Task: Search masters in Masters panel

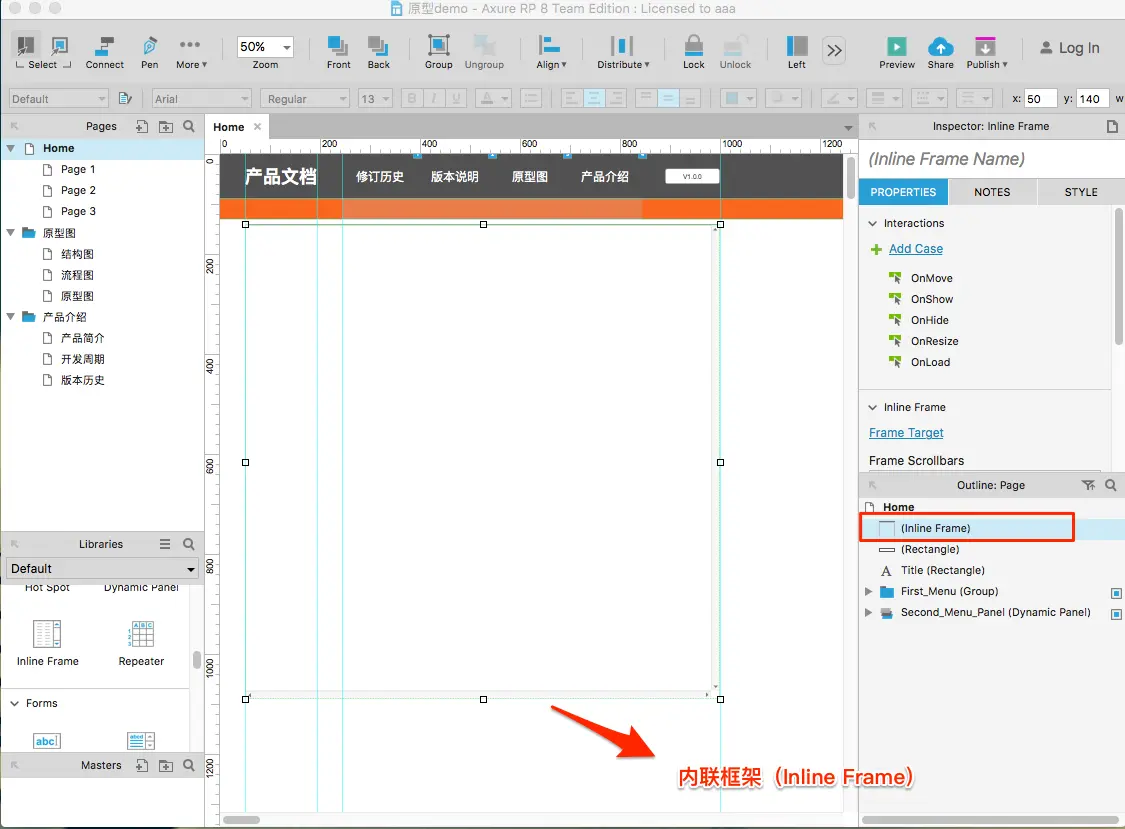Action: tap(189, 765)
